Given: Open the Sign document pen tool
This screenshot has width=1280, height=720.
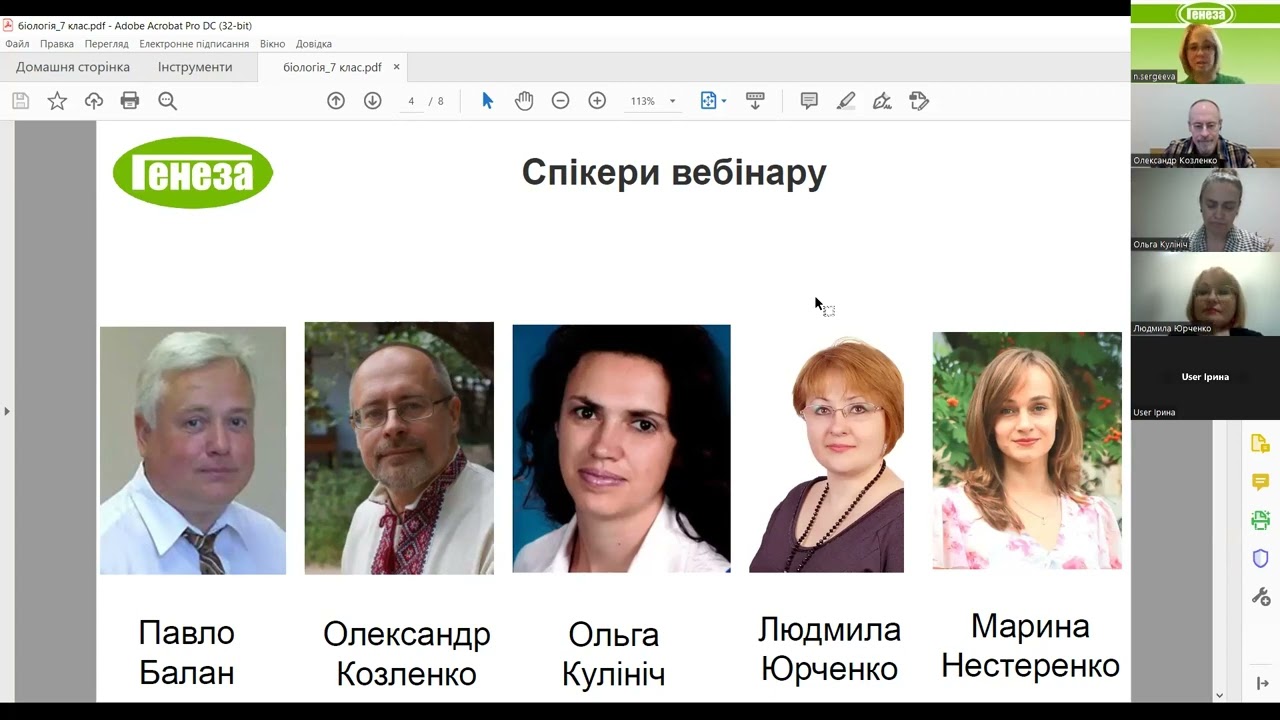Looking at the screenshot, I should pos(882,101).
